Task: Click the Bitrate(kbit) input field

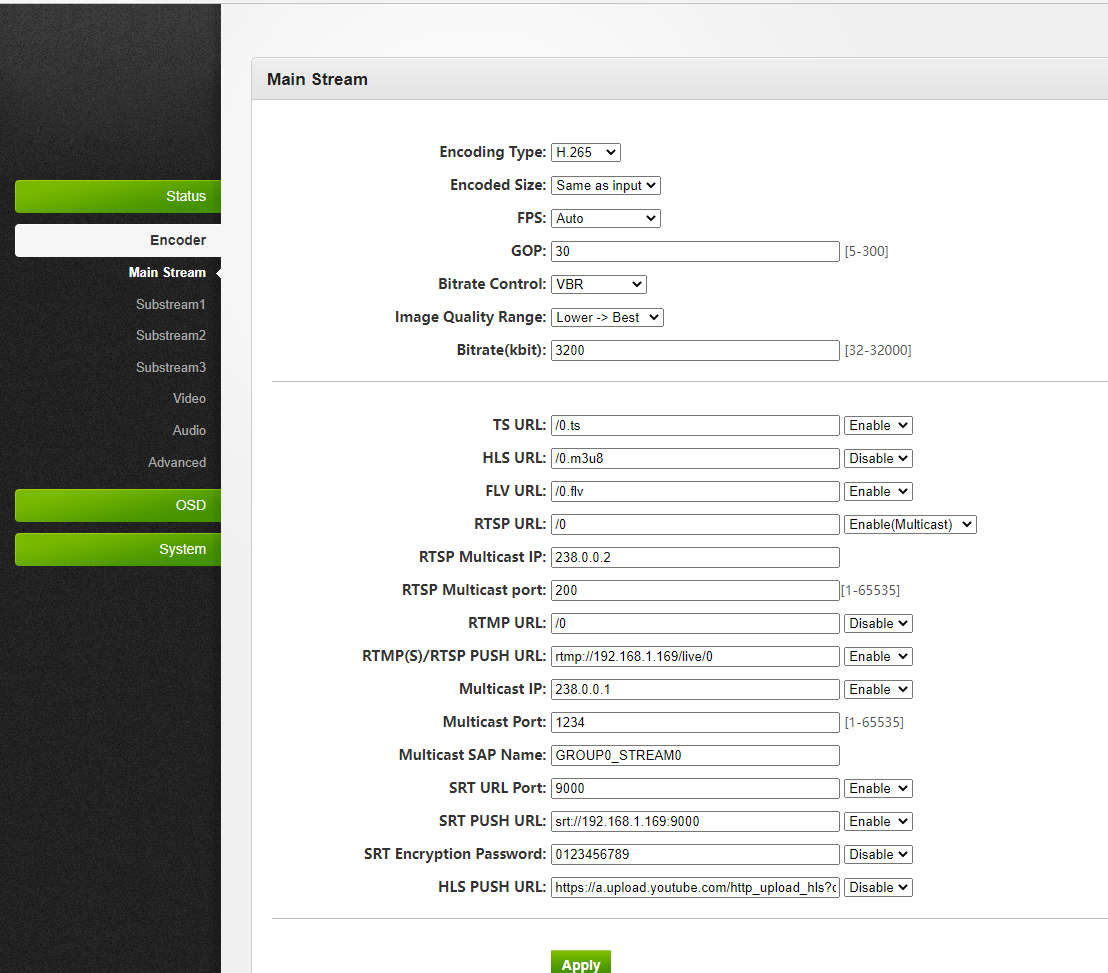Action: [695, 350]
